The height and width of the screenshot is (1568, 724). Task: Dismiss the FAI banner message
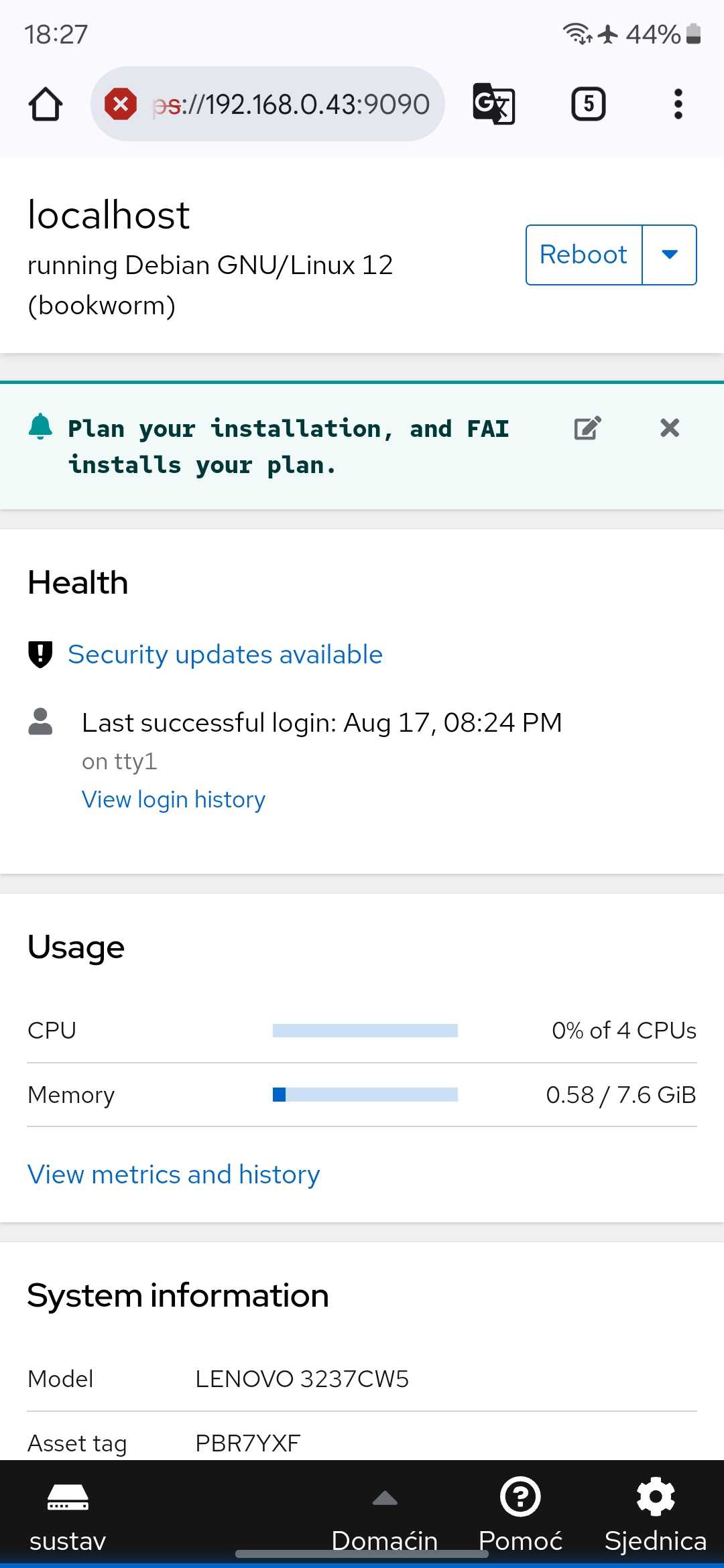670,428
